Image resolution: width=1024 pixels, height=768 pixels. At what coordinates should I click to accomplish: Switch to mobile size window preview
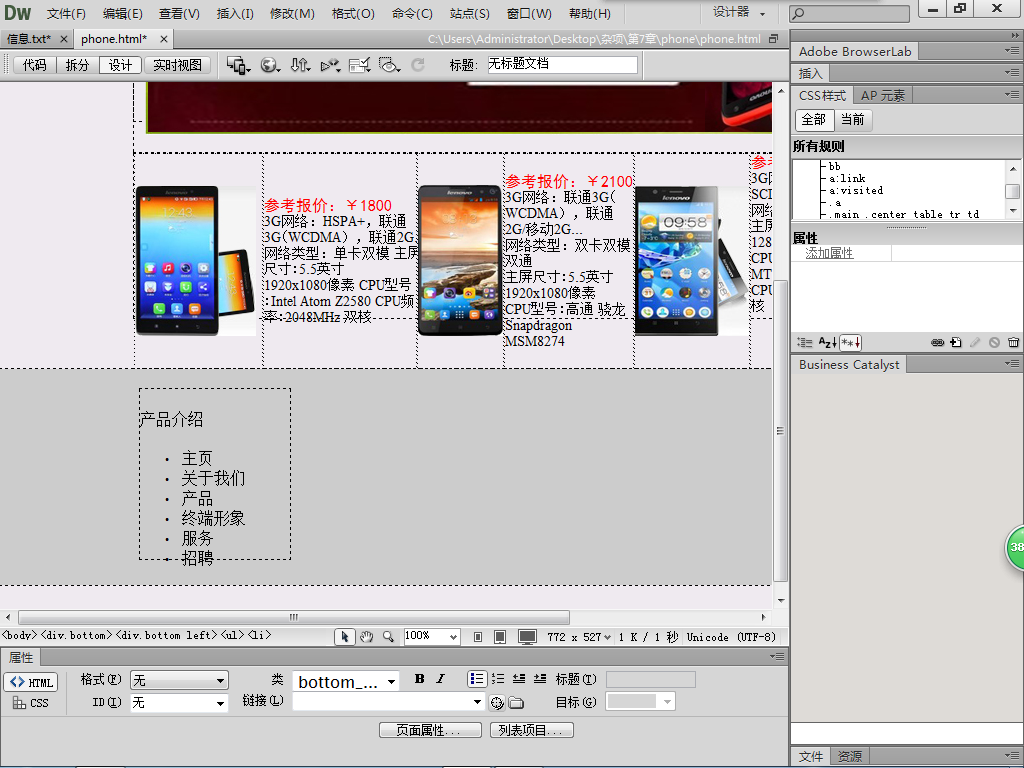click(478, 637)
